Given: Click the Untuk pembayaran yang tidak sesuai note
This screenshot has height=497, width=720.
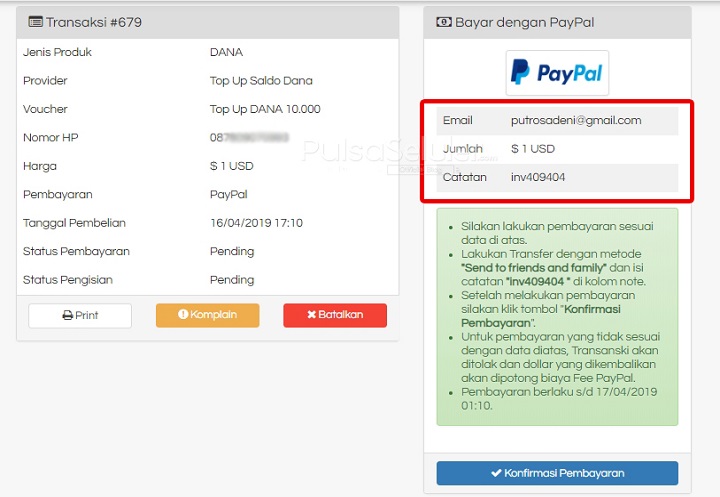Looking at the screenshot, I should point(560,357).
